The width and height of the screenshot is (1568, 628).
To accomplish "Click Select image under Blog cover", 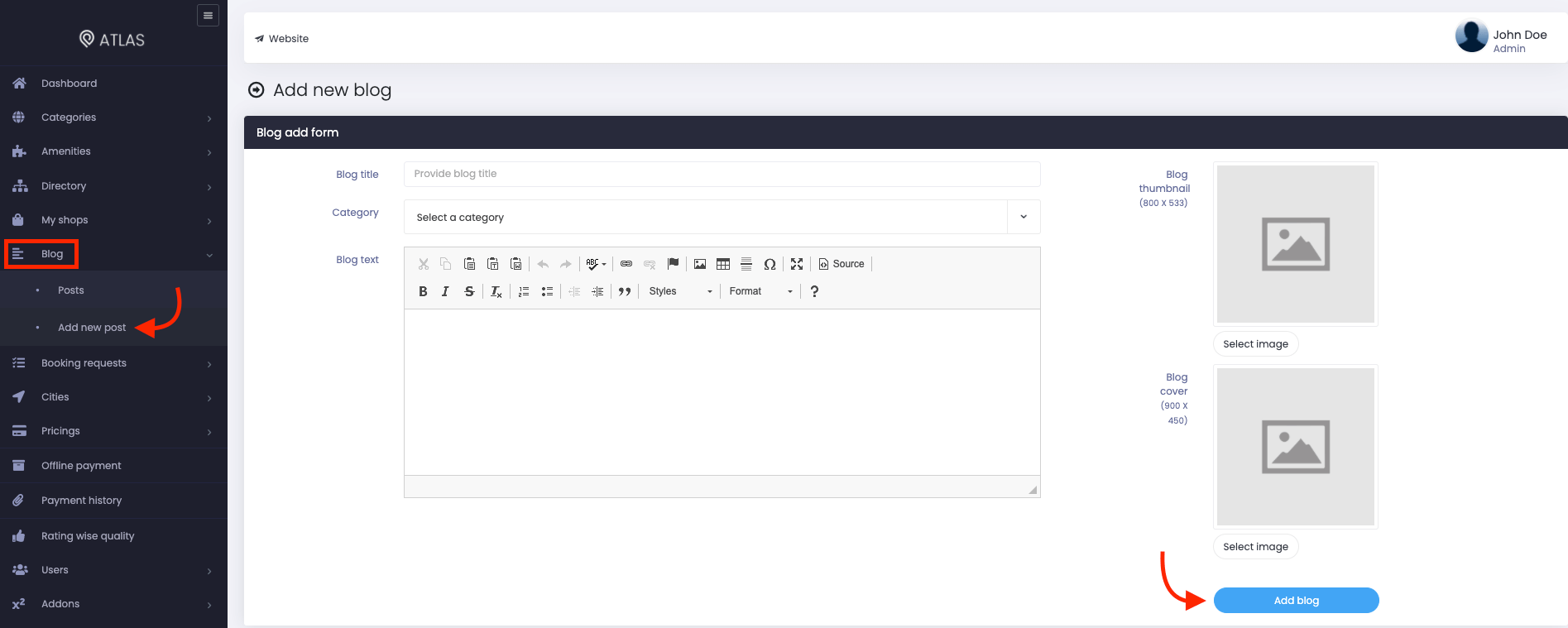I will coord(1255,547).
